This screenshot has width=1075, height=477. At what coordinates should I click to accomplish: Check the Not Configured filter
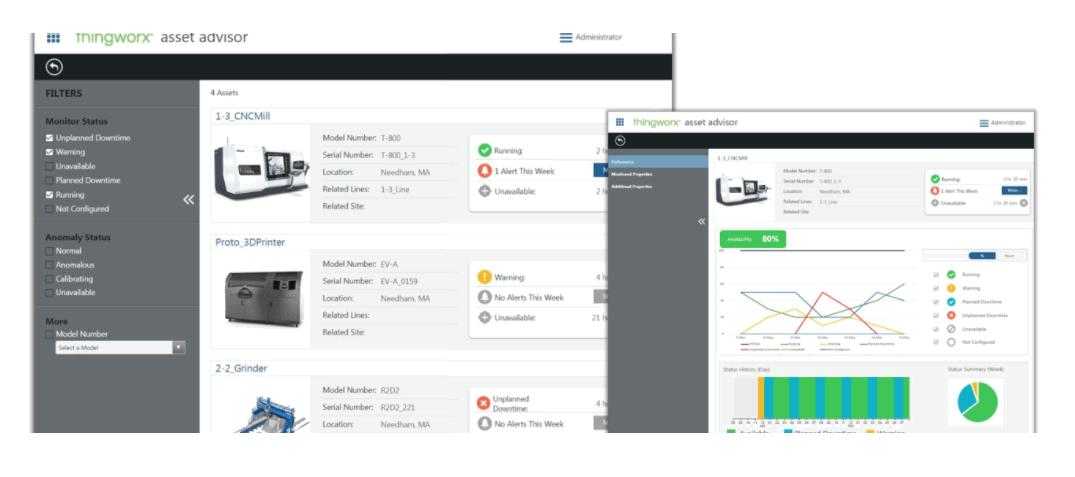click(49, 209)
